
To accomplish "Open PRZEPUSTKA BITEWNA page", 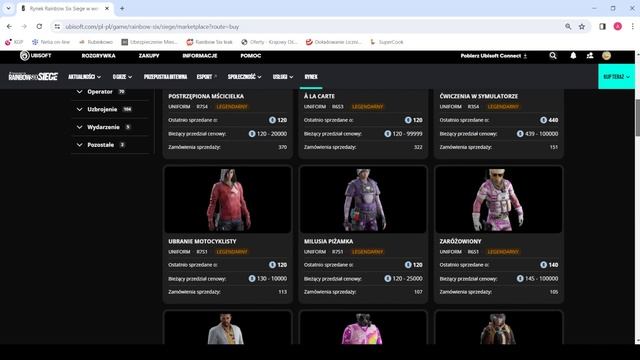I will click(165, 77).
